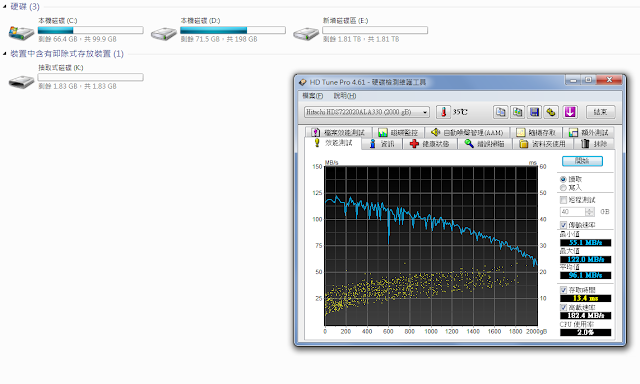Enable the 短程測試 short stroke checkbox
Screen dimensions: 640x384
(563, 200)
